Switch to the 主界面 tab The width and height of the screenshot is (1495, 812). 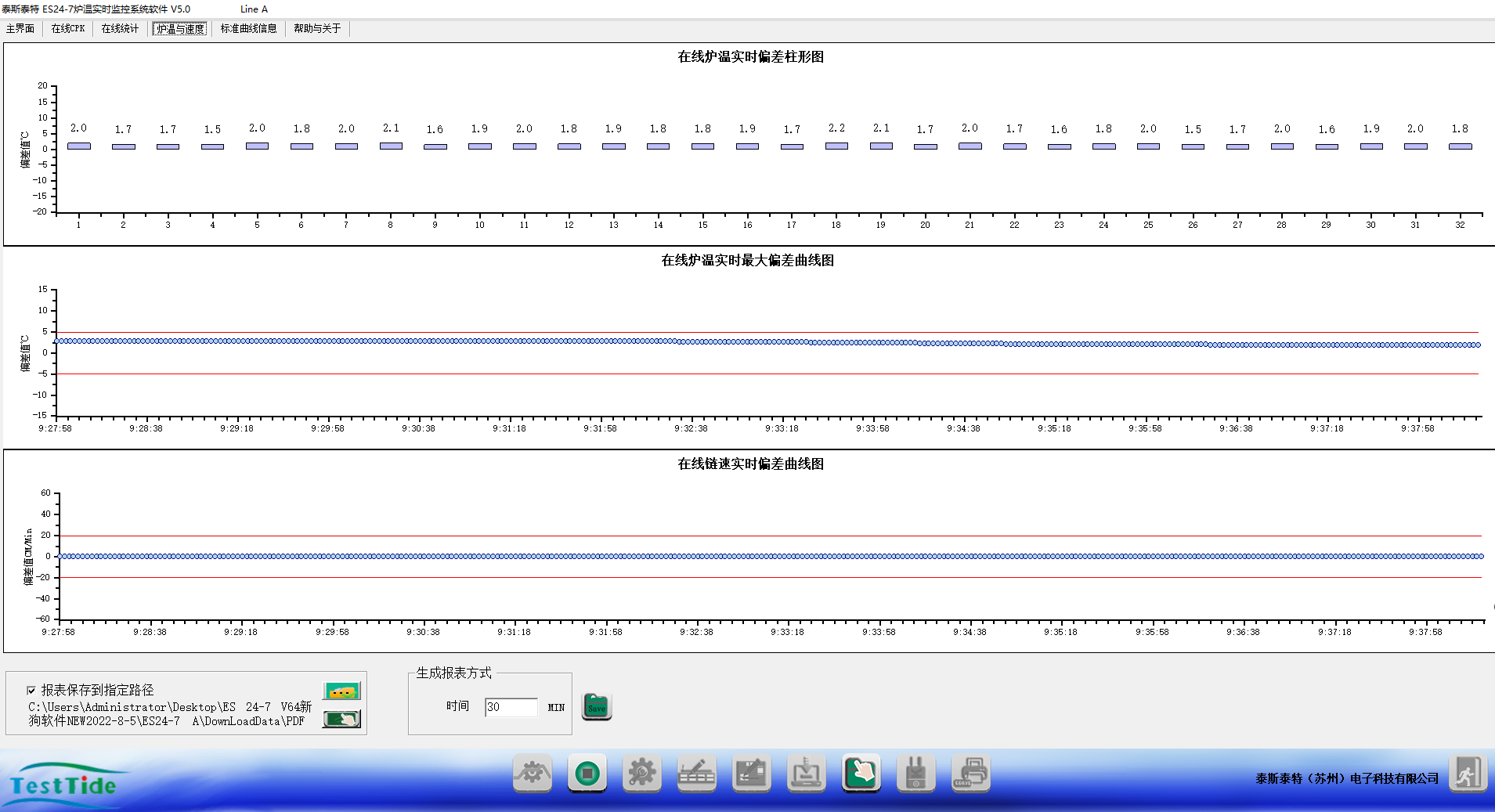(20, 29)
